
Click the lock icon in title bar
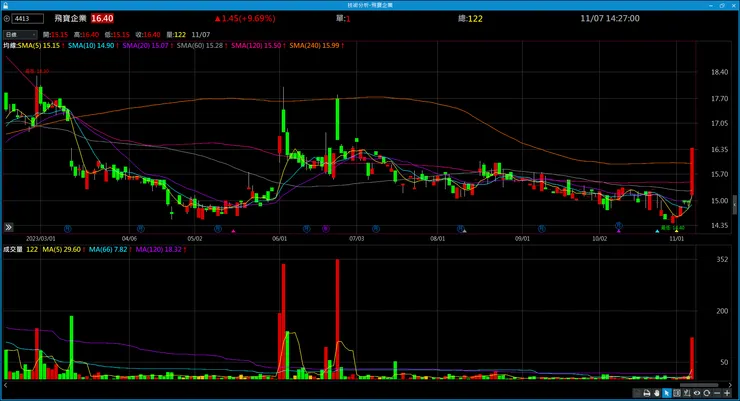tap(5, 5)
